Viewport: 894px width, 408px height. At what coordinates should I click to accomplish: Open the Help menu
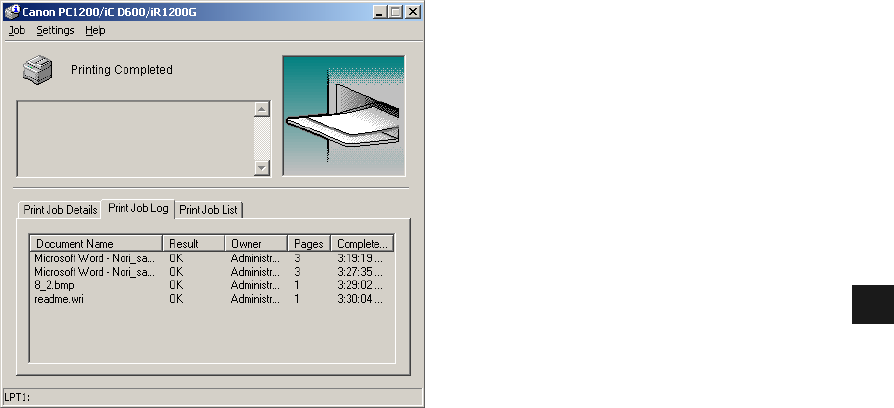click(x=95, y=31)
